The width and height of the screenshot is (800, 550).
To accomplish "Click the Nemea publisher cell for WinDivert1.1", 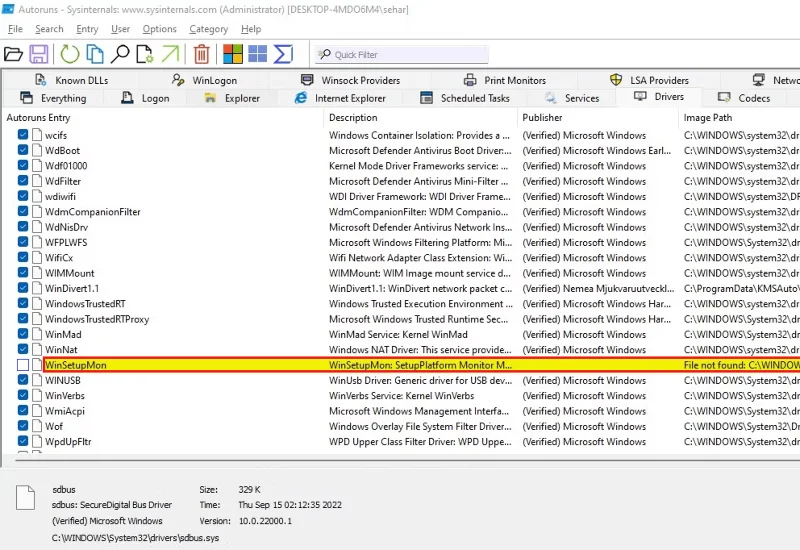I will (x=598, y=288).
